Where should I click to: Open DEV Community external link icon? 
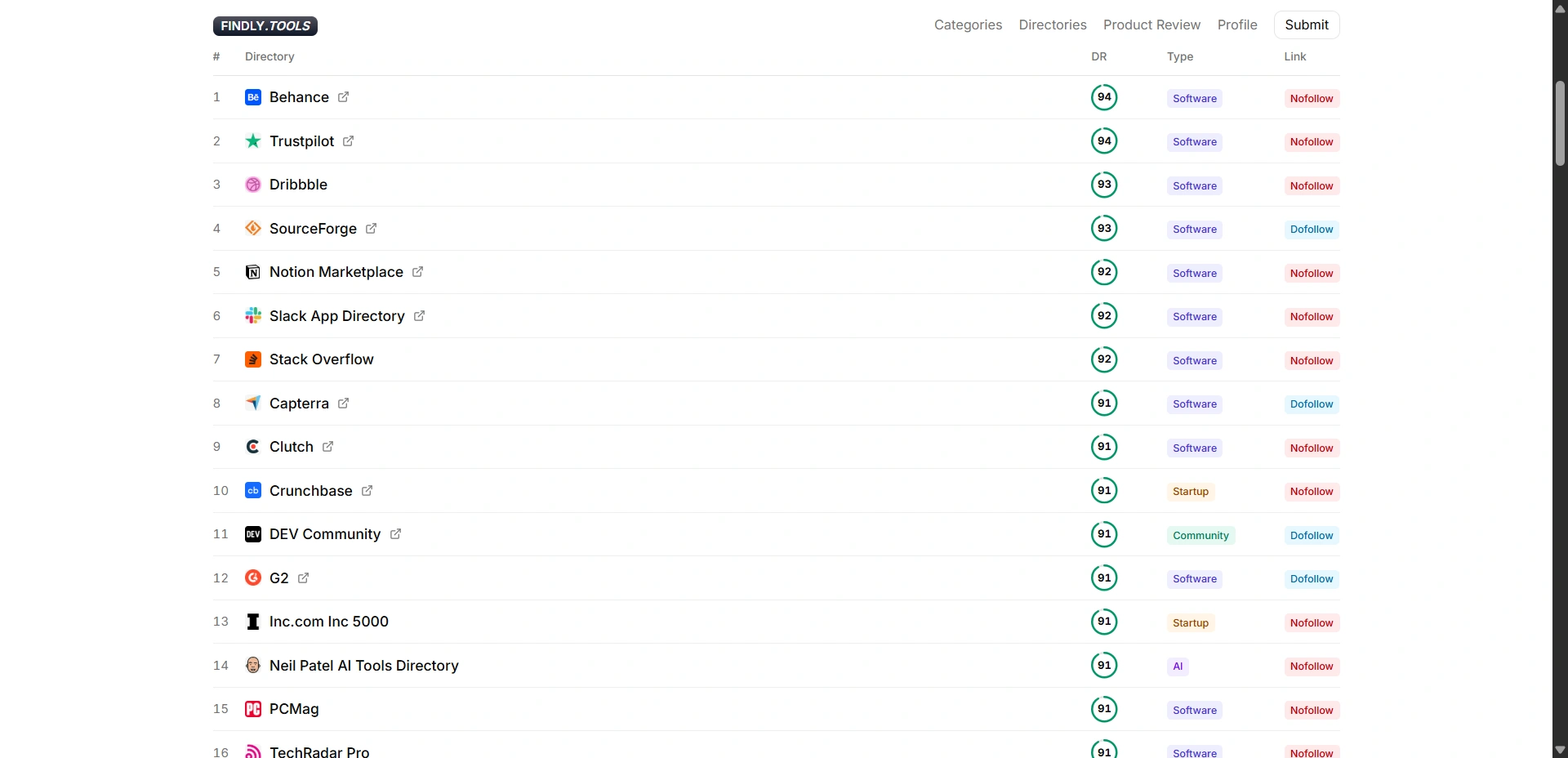395,534
